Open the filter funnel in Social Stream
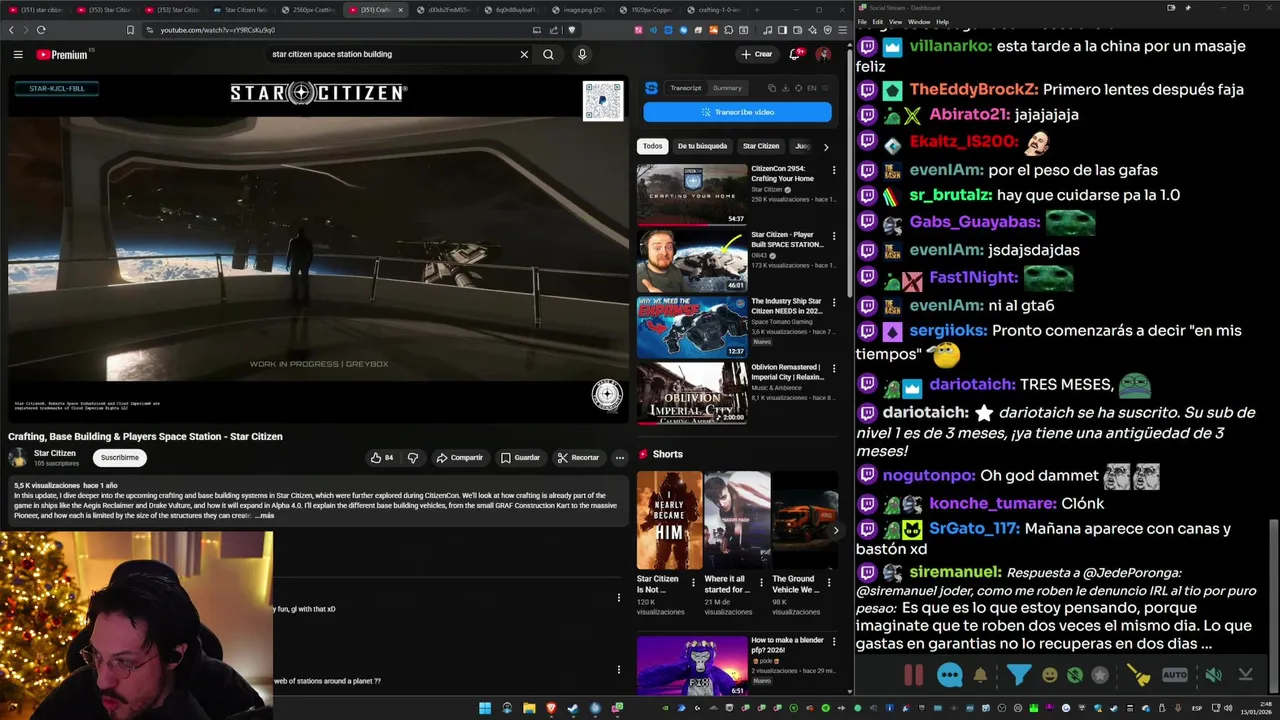The image size is (1280, 720). coord(1018,675)
